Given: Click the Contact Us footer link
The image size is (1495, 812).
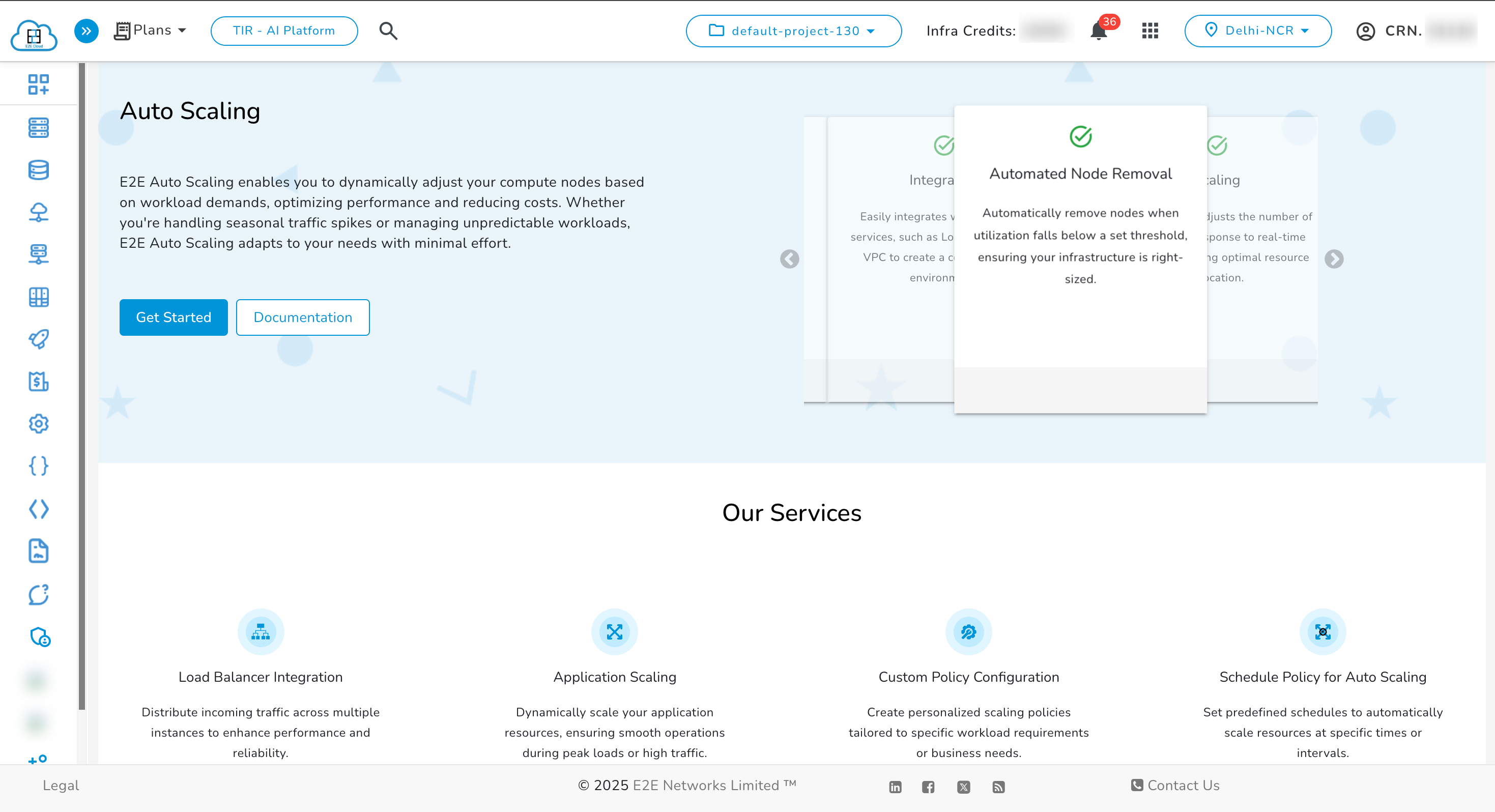Looking at the screenshot, I should coord(1175,786).
